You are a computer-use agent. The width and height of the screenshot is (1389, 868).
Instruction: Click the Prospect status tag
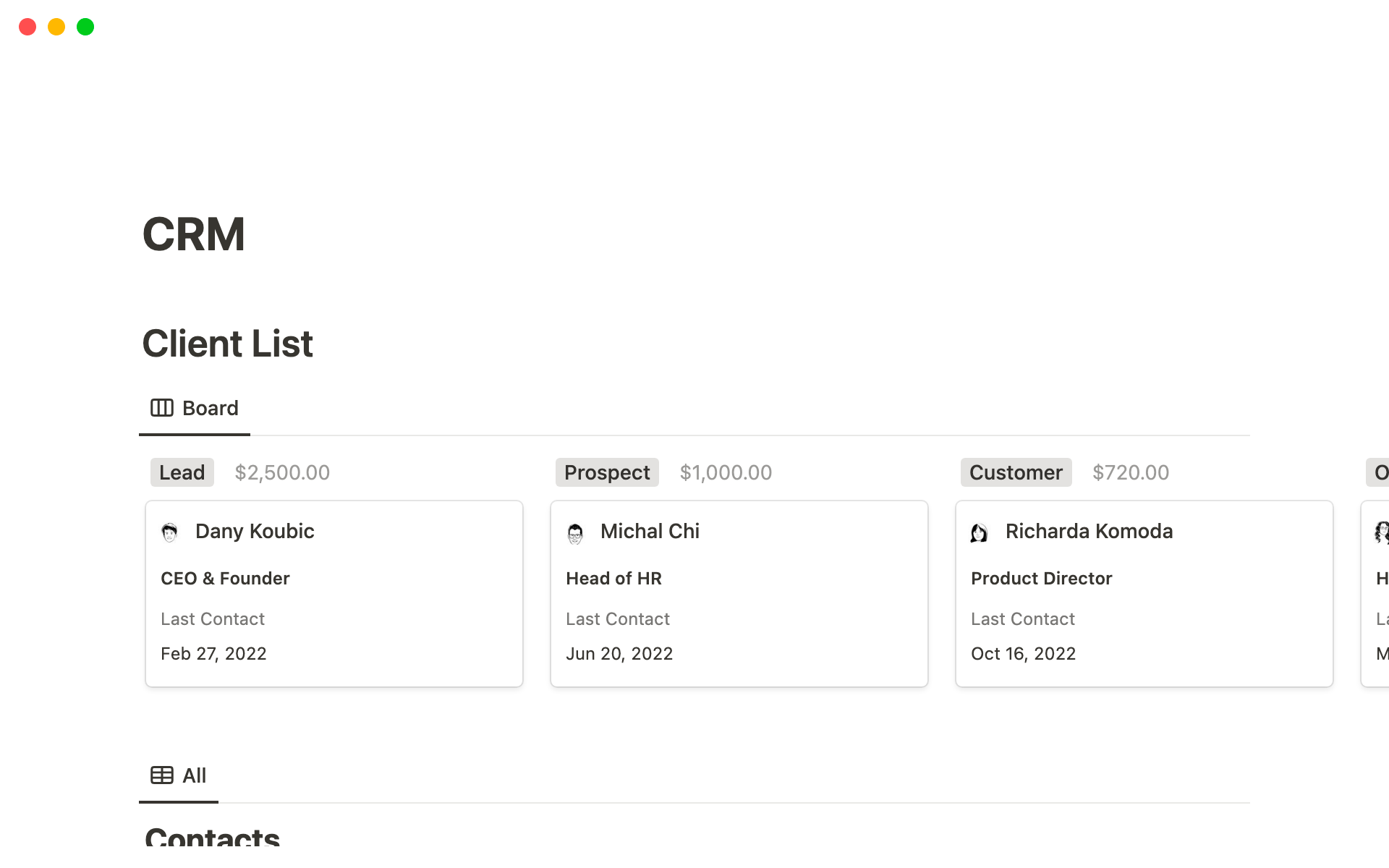[x=607, y=472]
